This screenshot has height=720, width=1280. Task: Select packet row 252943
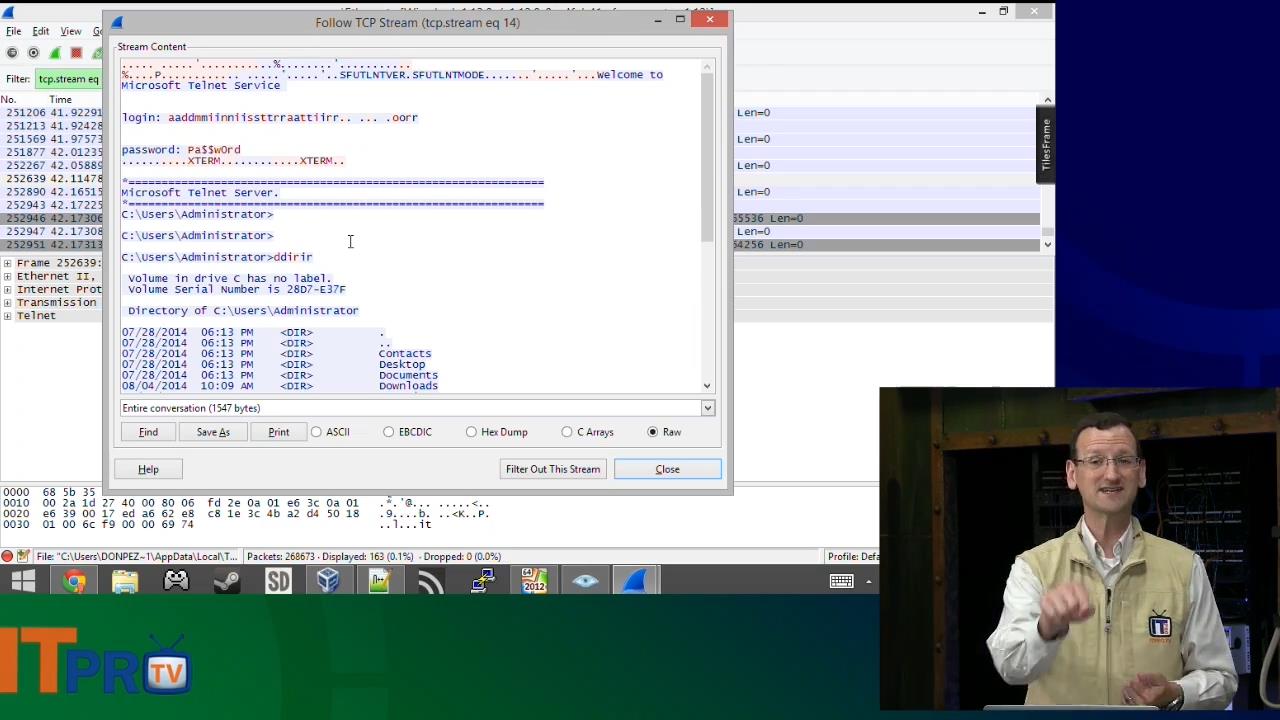click(x=52, y=204)
